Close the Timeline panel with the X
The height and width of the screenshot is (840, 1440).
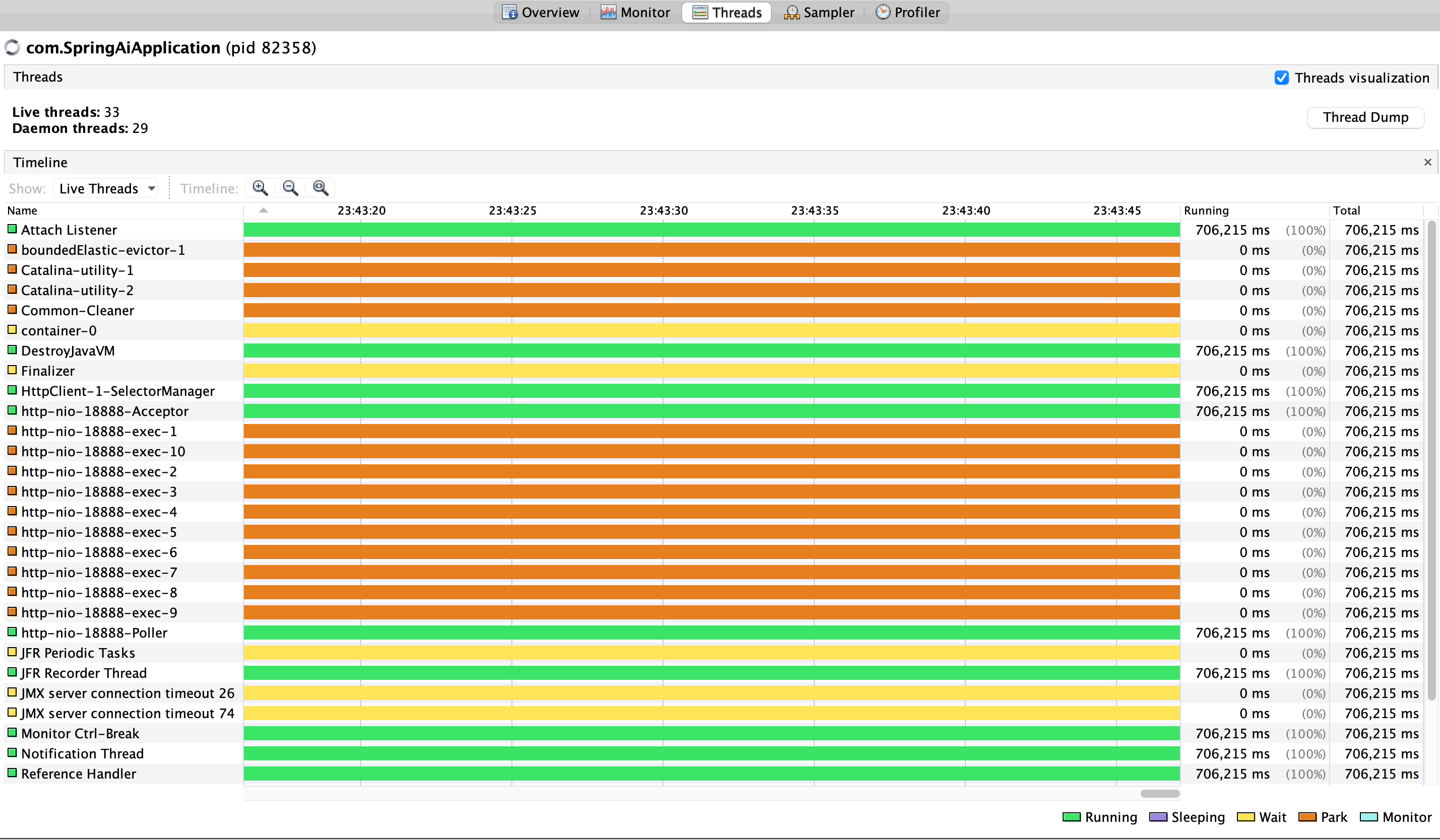click(x=1427, y=162)
